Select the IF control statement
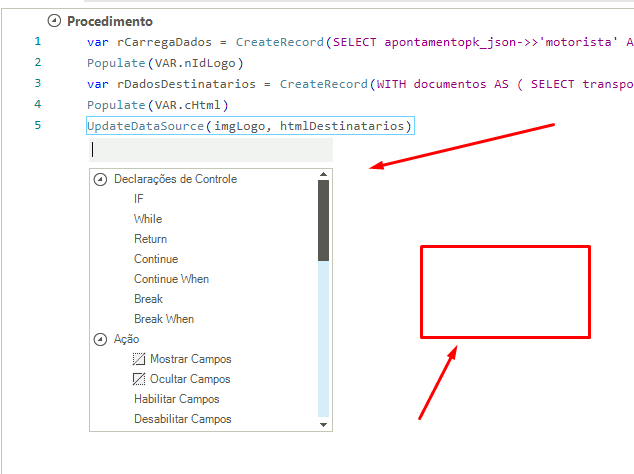Viewport: 634px width, 474px height. click(x=139, y=199)
